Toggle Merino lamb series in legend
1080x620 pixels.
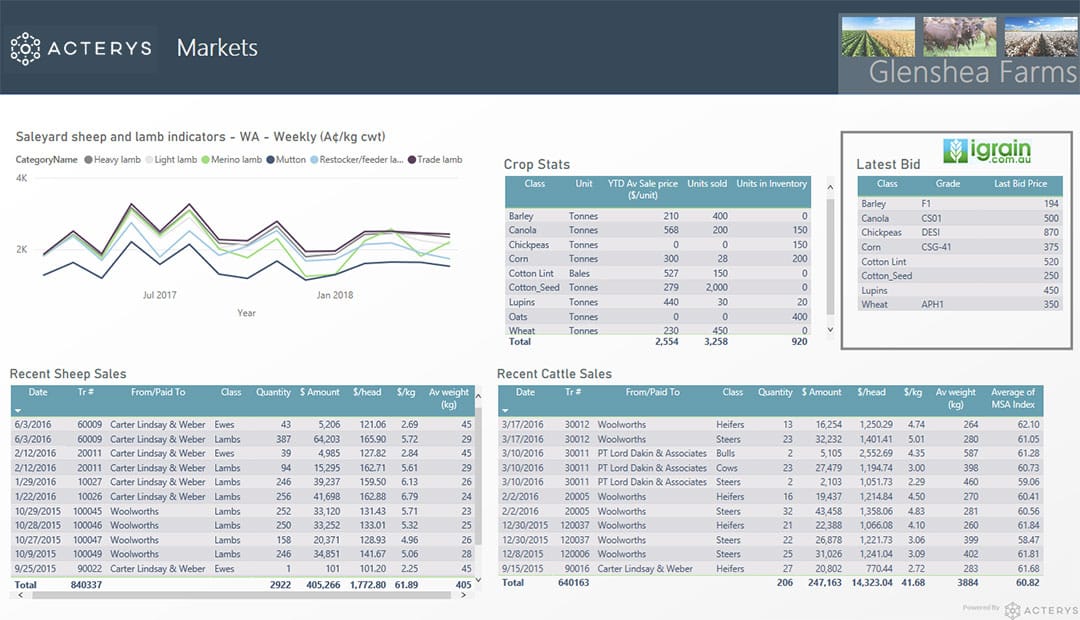point(231,159)
